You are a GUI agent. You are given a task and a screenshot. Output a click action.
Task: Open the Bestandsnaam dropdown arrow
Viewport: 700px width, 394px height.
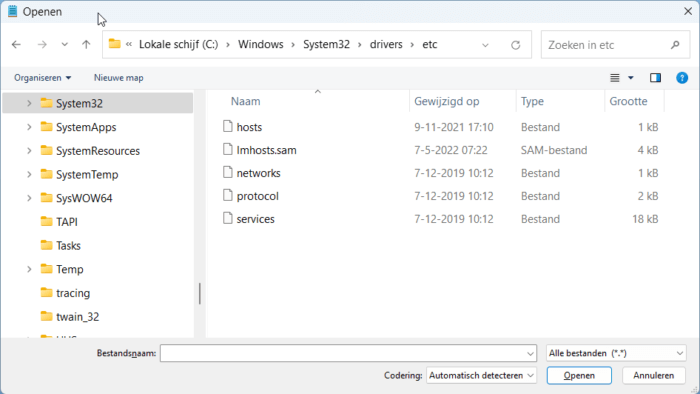pyautogui.click(x=530, y=354)
